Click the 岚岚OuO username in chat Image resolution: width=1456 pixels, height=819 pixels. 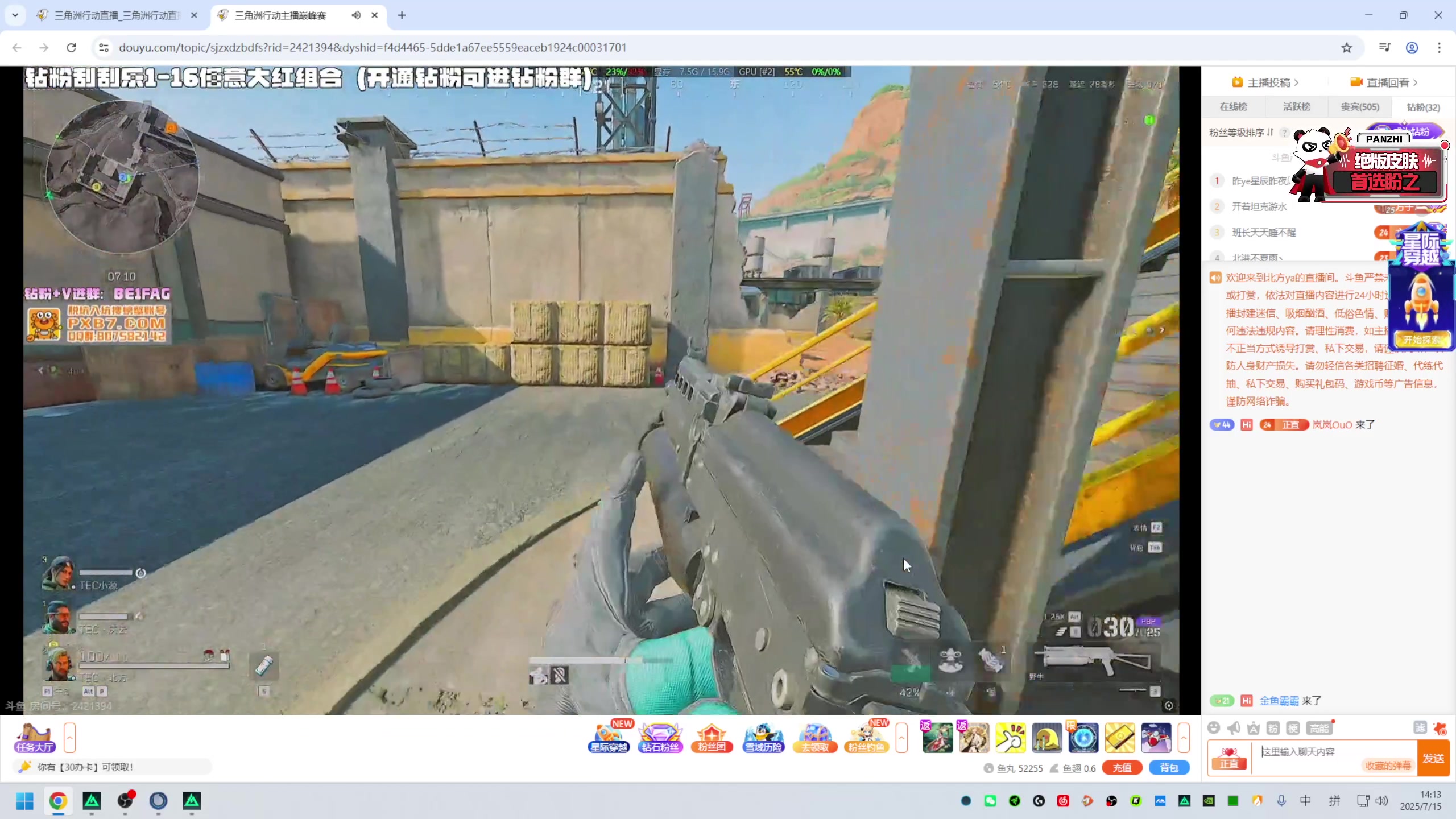pyautogui.click(x=1331, y=425)
